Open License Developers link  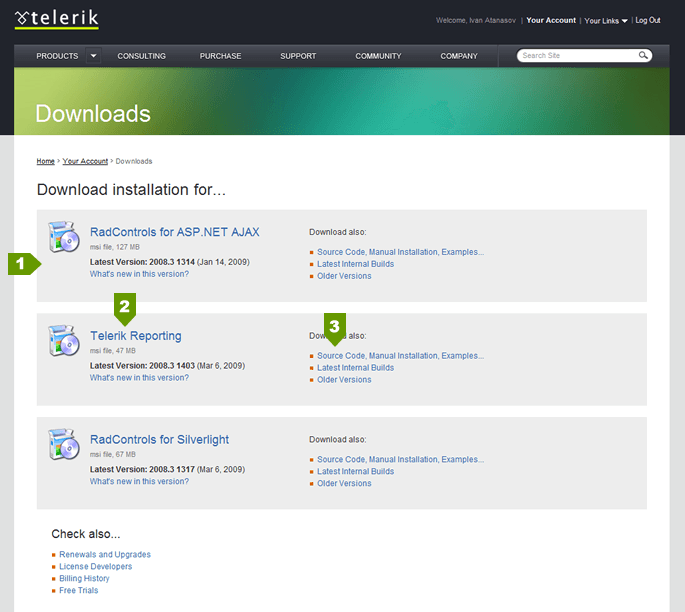pos(96,566)
